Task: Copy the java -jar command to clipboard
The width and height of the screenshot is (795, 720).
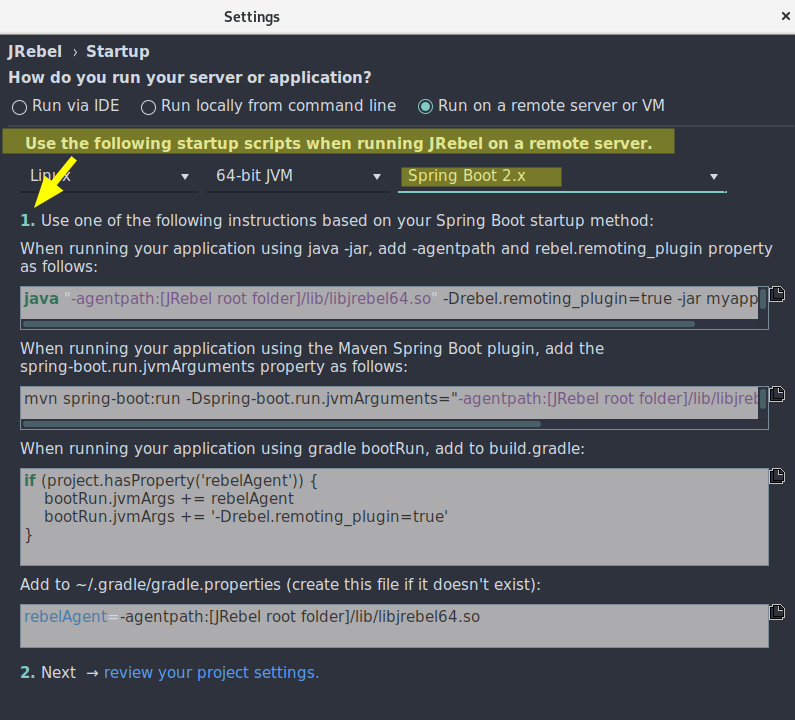Action: click(x=777, y=296)
